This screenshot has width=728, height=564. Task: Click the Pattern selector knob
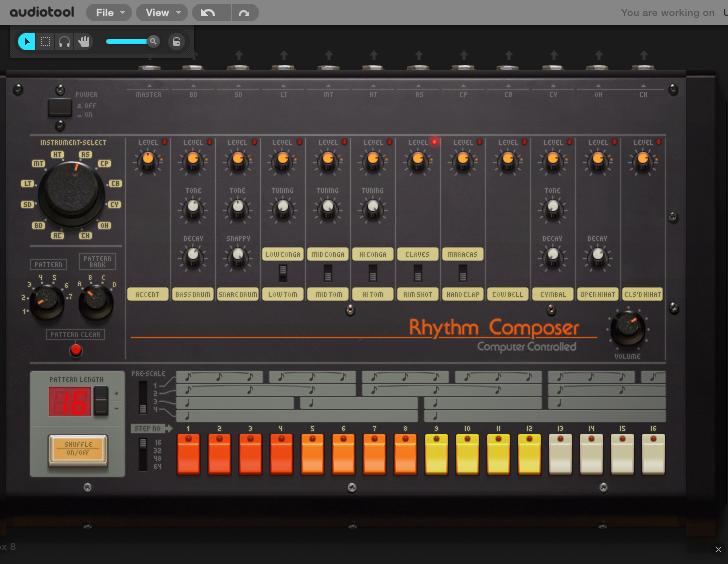pyautogui.click(x=46, y=302)
